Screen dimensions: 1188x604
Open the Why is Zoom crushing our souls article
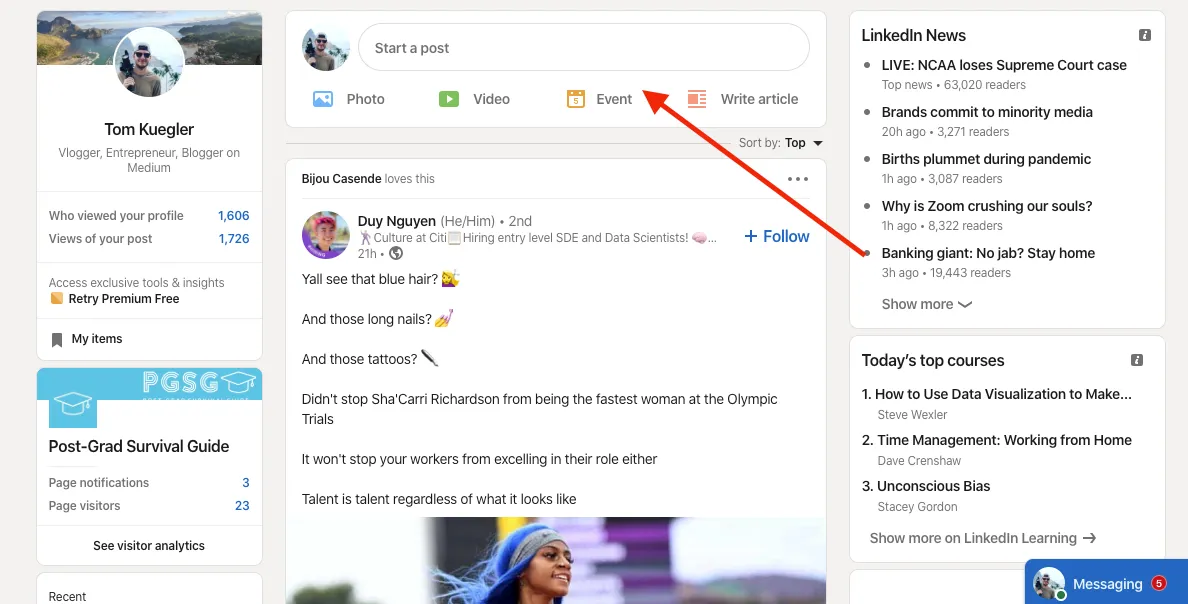987,206
